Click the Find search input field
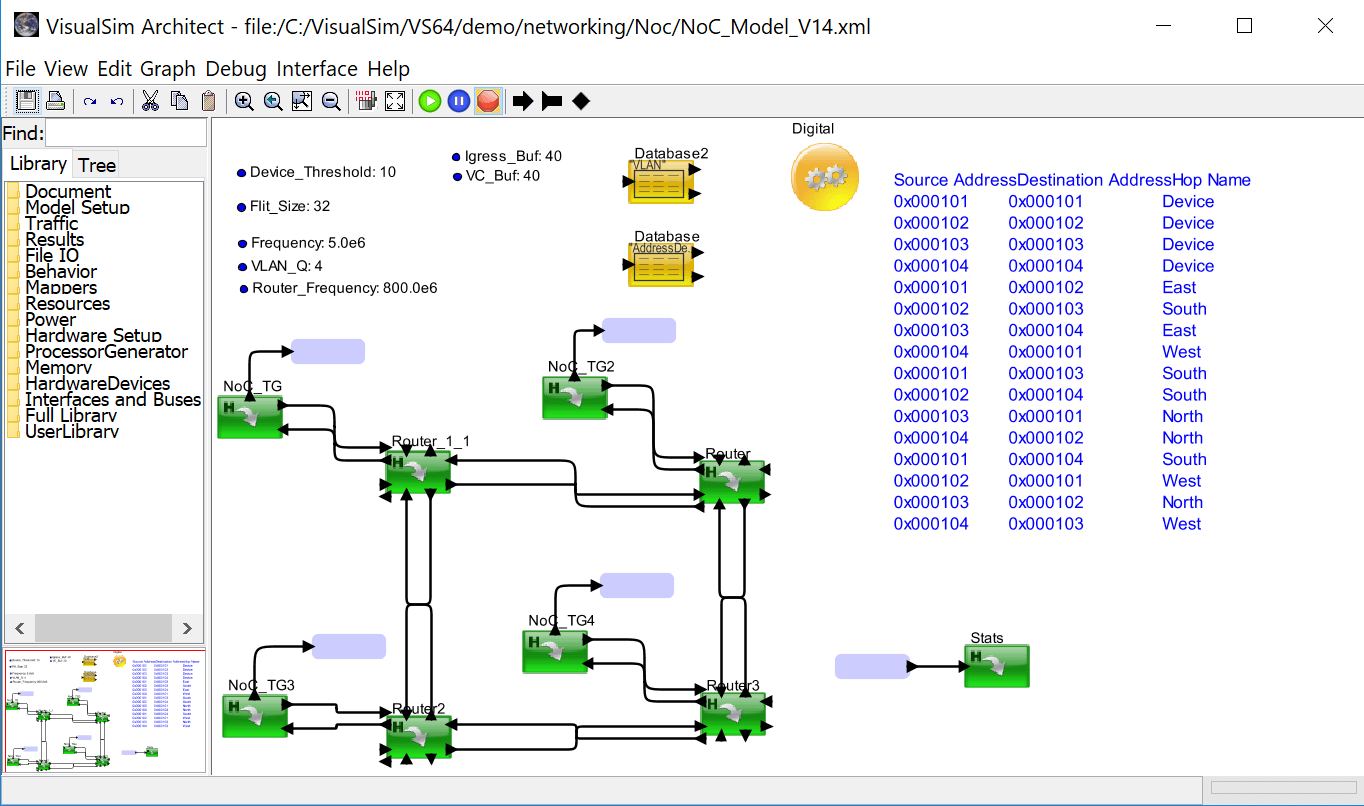The height and width of the screenshot is (806, 1364). click(x=126, y=133)
